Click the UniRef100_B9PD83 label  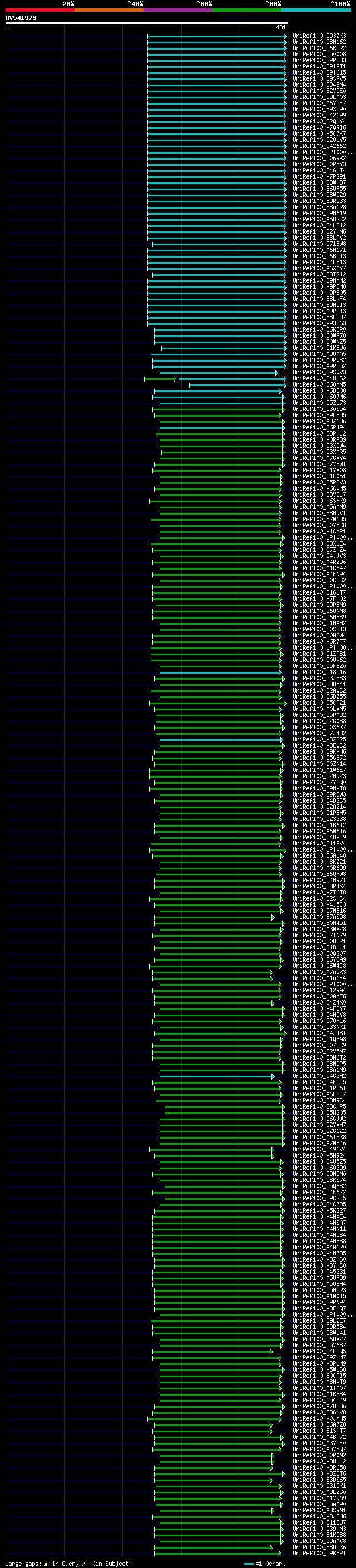coord(319,60)
